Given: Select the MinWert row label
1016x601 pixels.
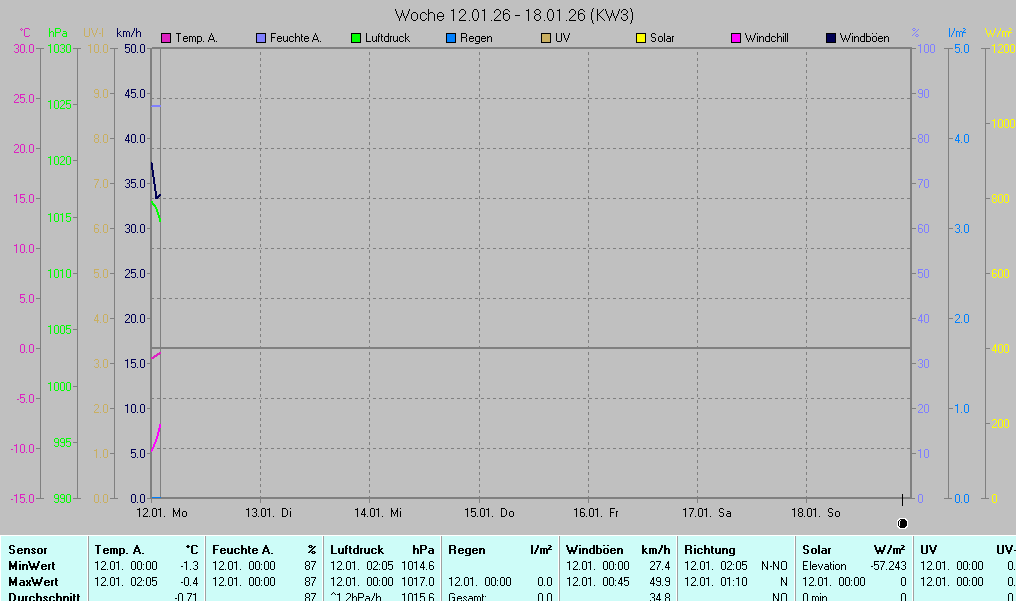Looking at the screenshot, I should [32, 566].
